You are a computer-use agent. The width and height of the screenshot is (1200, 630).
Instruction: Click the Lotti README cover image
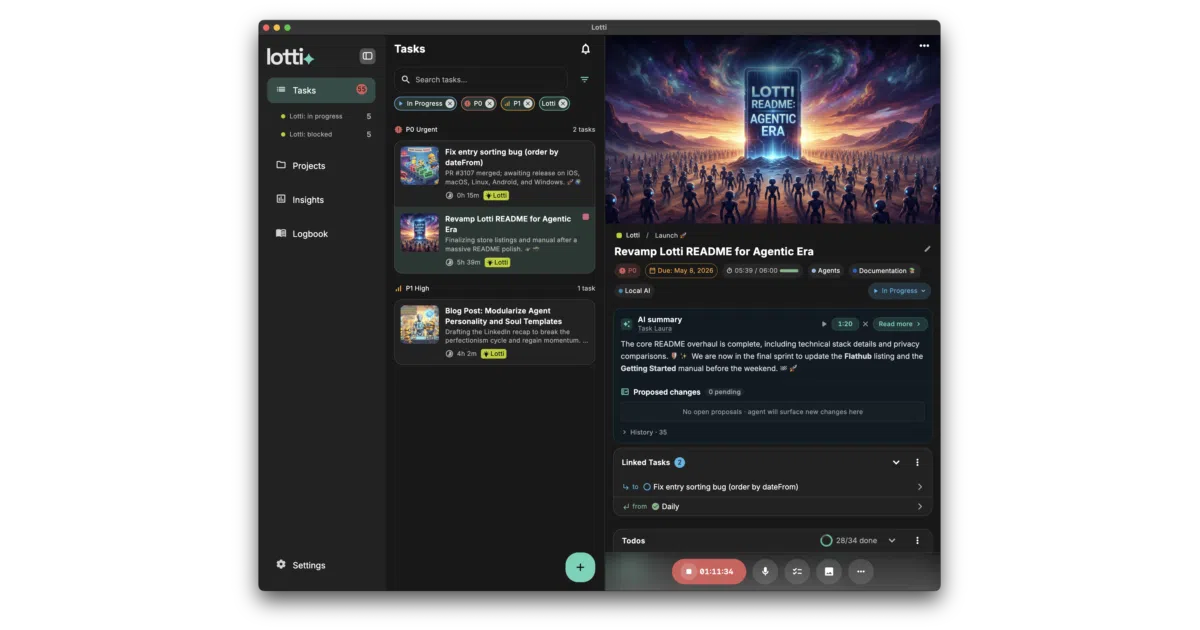pyautogui.click(x=772, y=130)
